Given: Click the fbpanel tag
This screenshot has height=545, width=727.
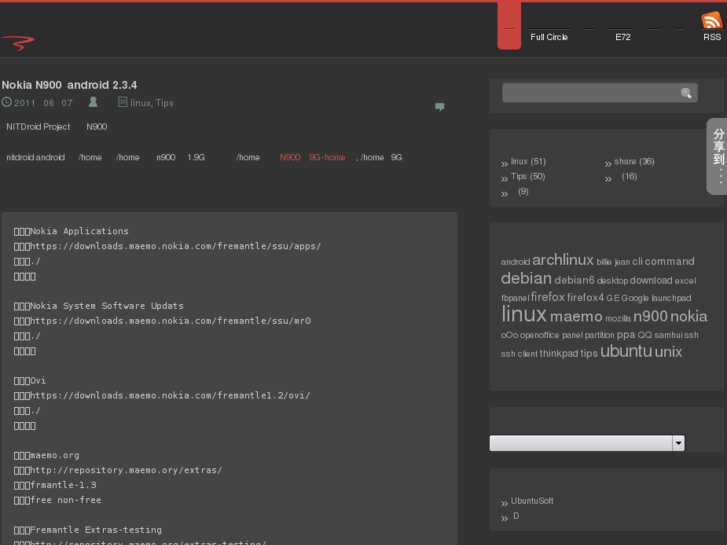Looking at the screenshot, I should point(515,298).
